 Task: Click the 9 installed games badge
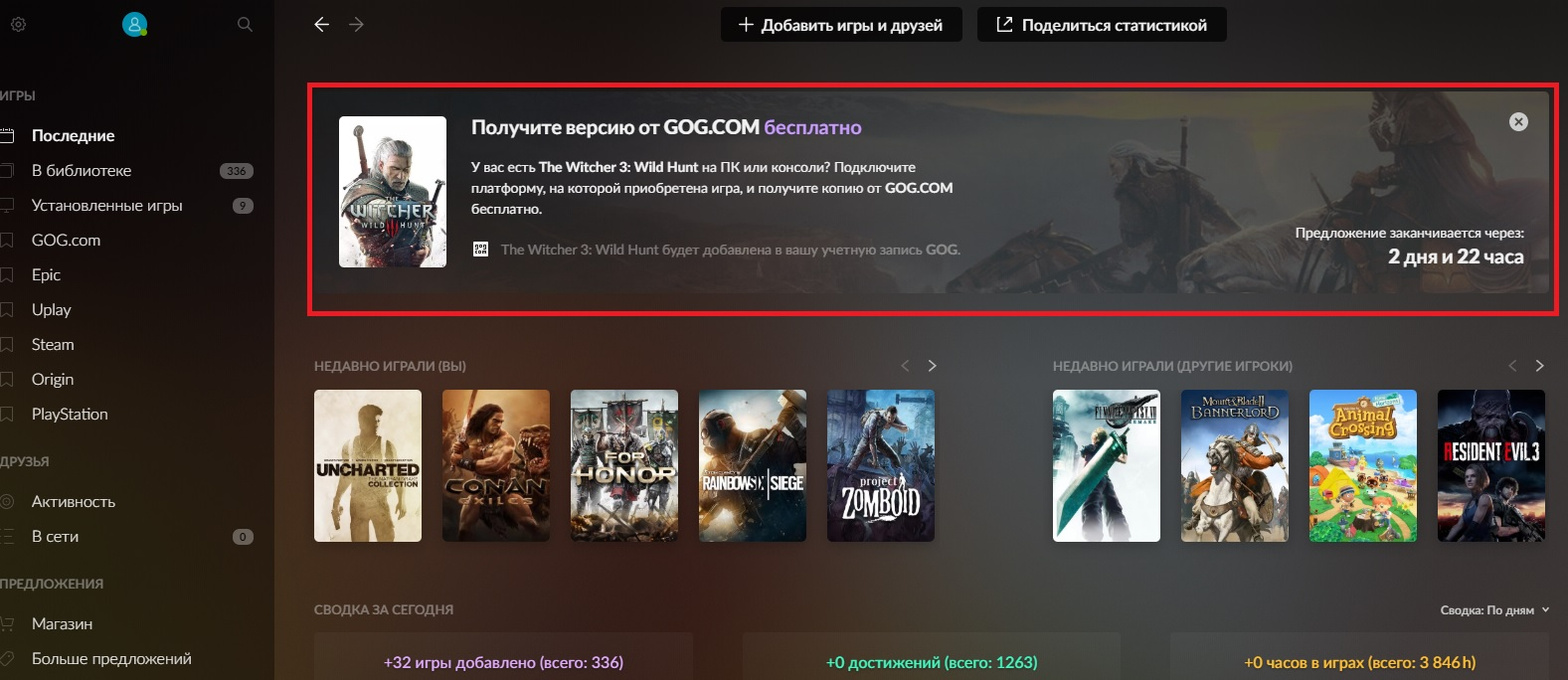click(243, 206)
